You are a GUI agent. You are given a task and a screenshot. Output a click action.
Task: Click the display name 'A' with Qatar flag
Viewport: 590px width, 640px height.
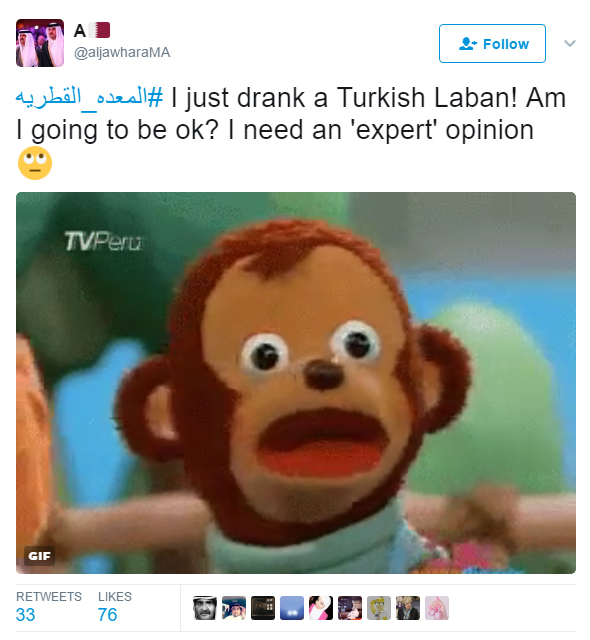[92, 30]
